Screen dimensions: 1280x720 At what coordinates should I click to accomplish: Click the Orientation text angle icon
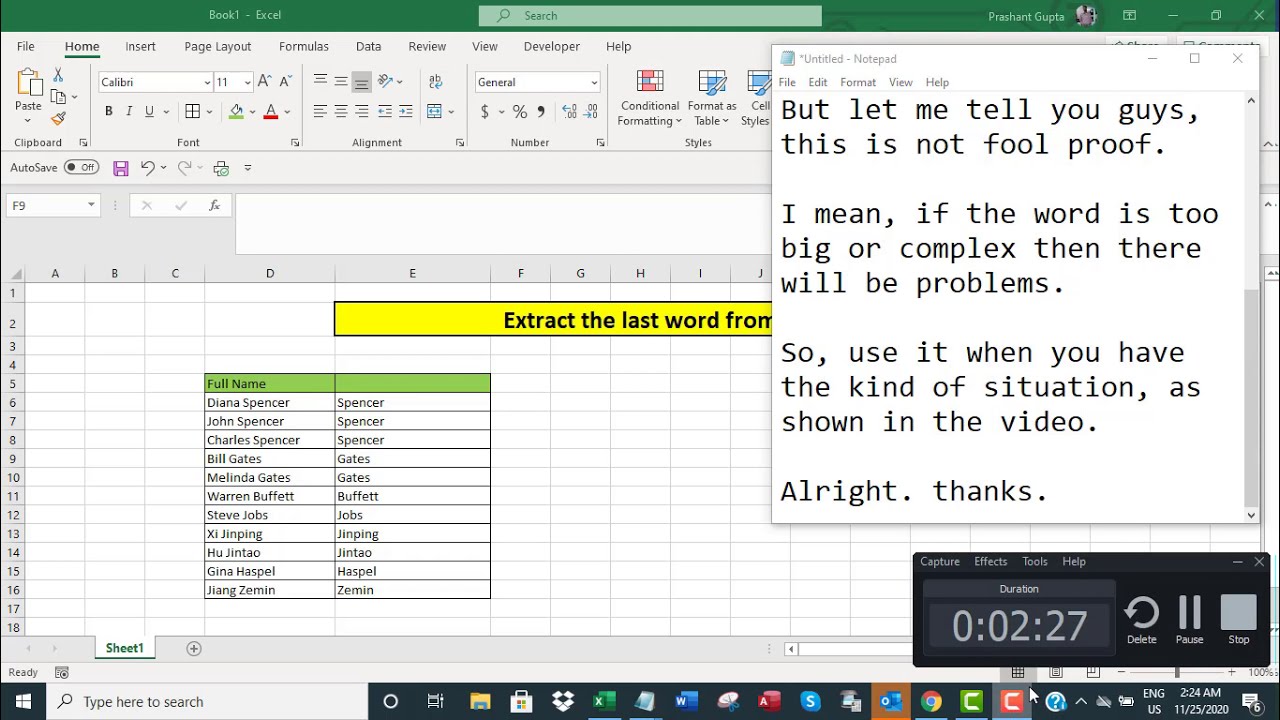pos(386,82)
